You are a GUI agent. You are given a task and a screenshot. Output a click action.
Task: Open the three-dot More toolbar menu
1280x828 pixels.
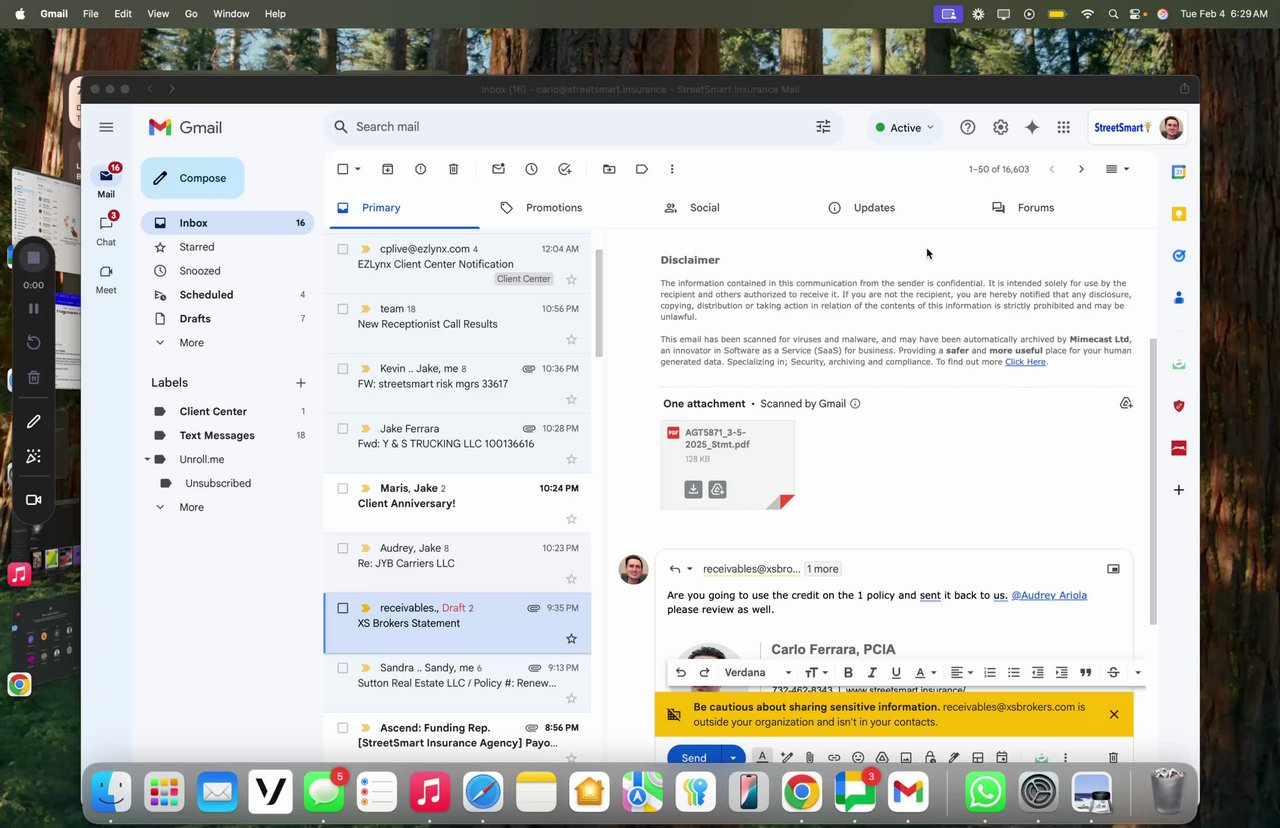coord(672,169)
